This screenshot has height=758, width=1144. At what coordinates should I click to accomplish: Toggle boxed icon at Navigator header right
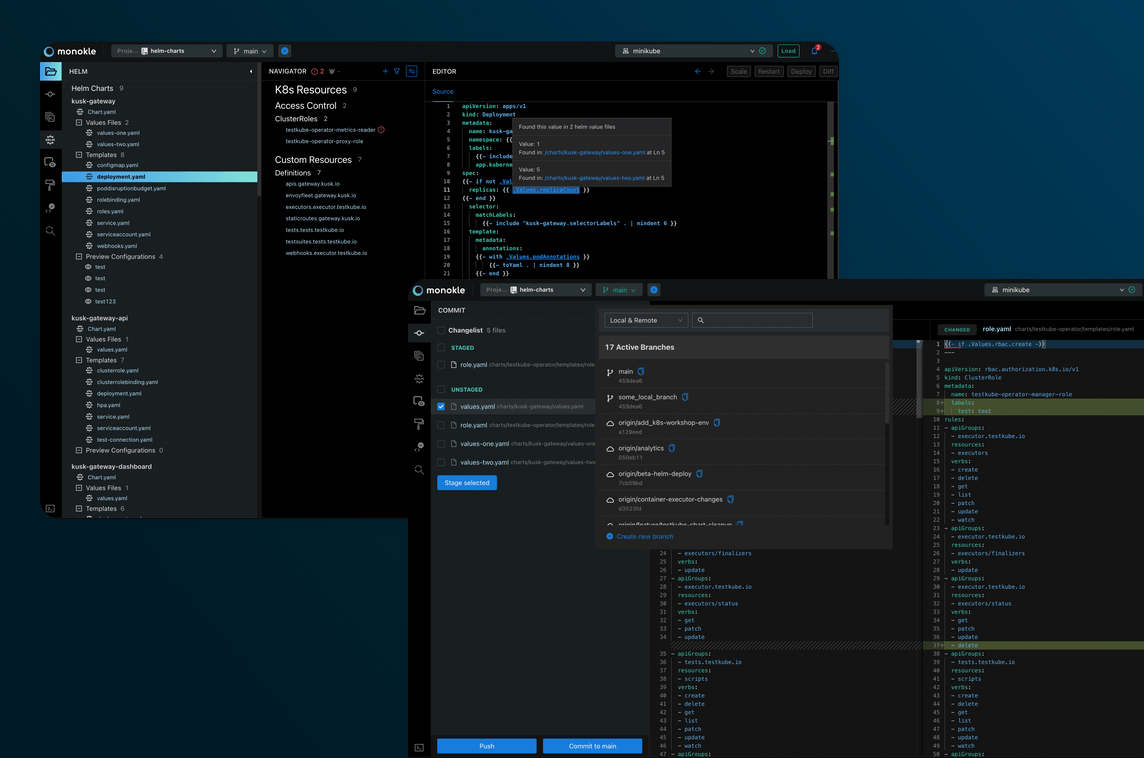click(x=411, y=71)
